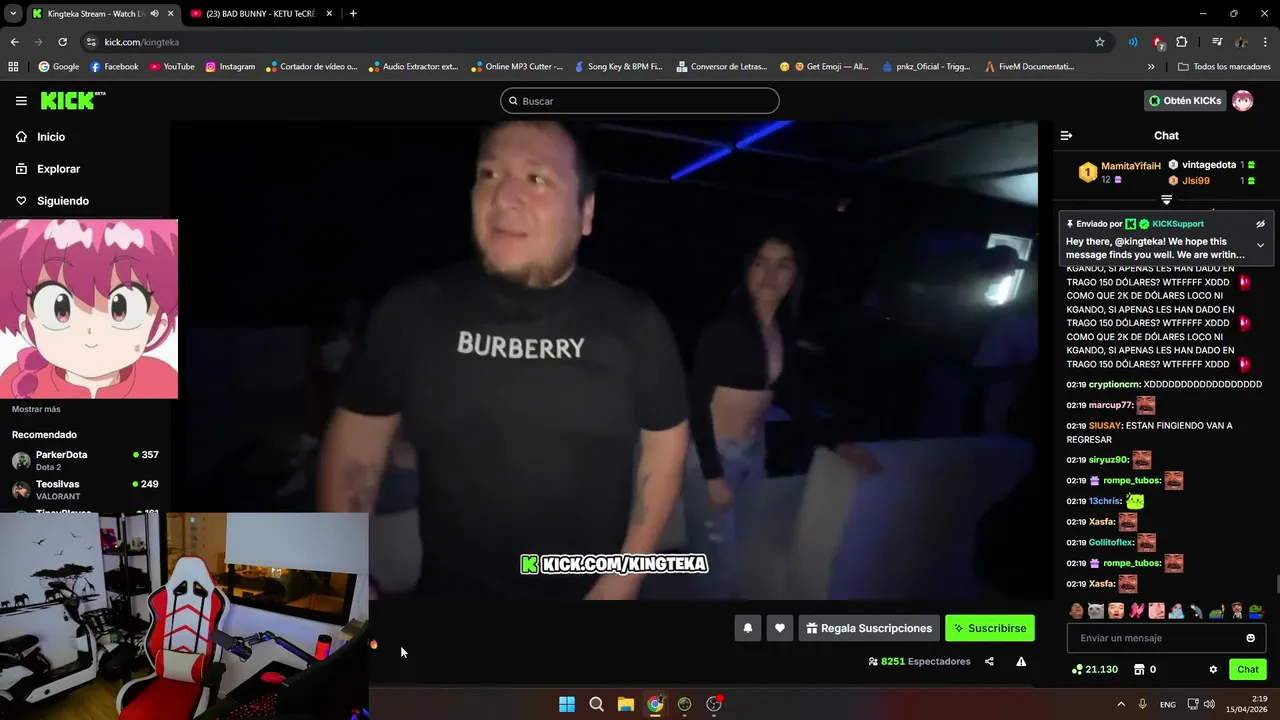Open the emoji picker in the message box

click(x=1250, y=638)
